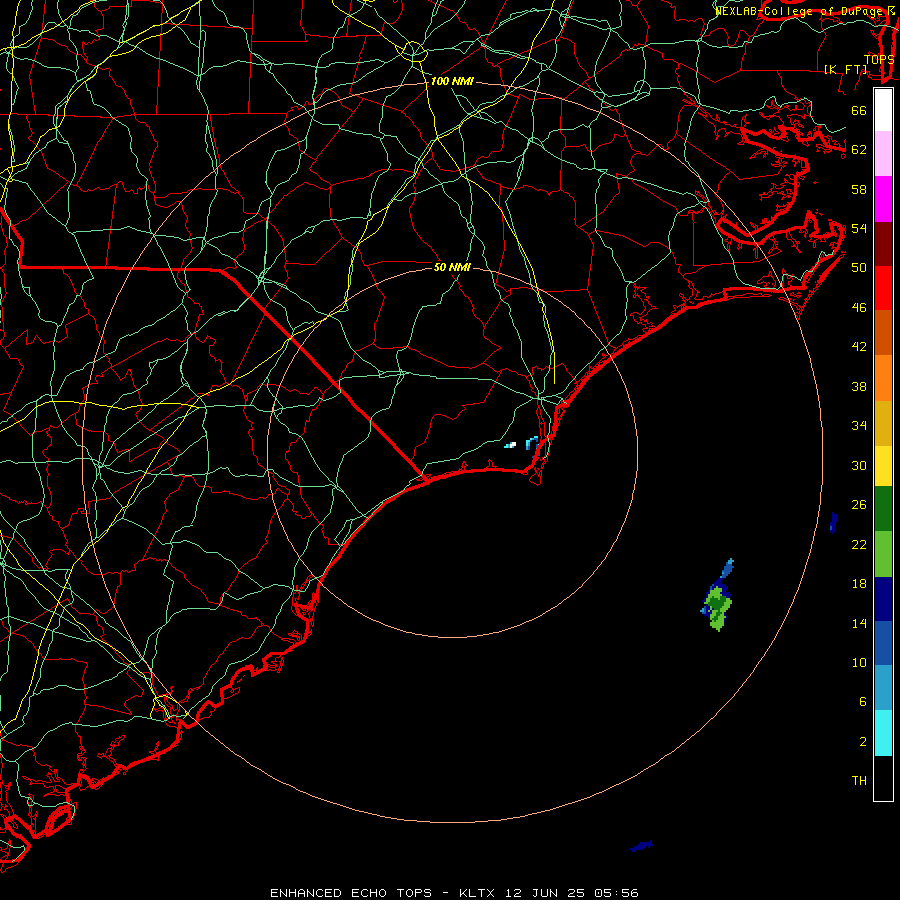Click the navy echo blob at bottom

(642, 846)
